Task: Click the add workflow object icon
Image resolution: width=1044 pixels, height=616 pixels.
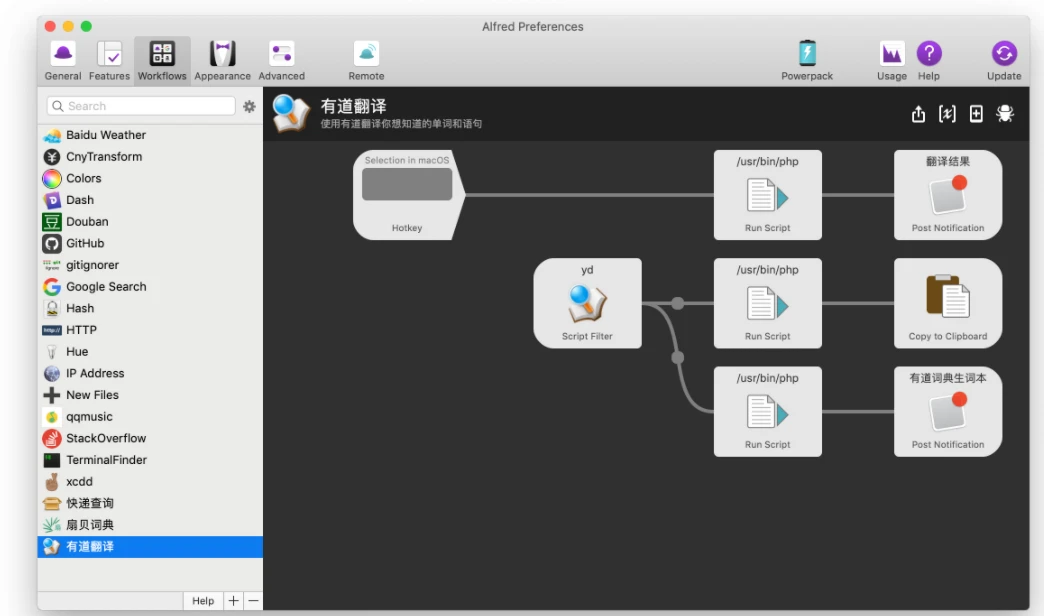Action: (976, 114)
